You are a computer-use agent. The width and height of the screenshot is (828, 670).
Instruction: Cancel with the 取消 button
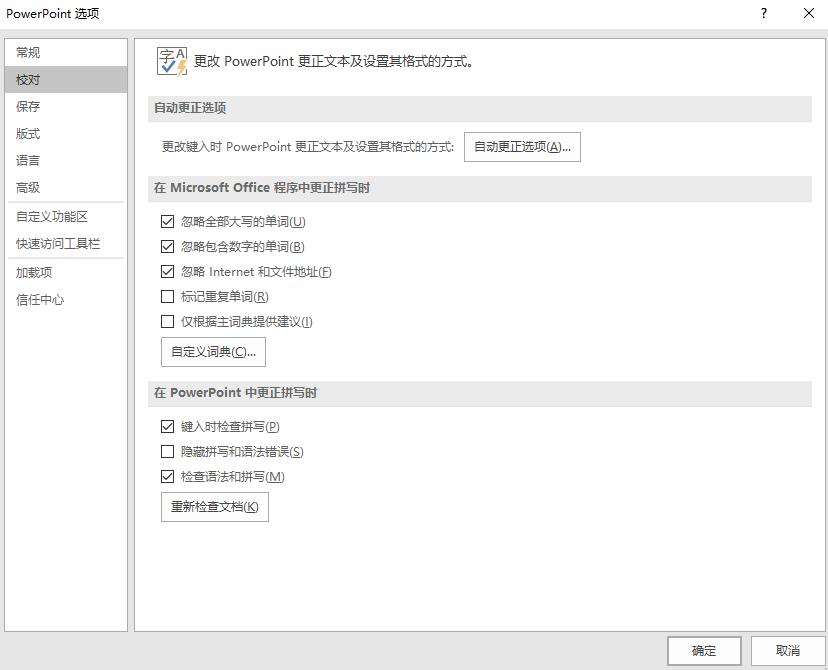coord(787,650)
